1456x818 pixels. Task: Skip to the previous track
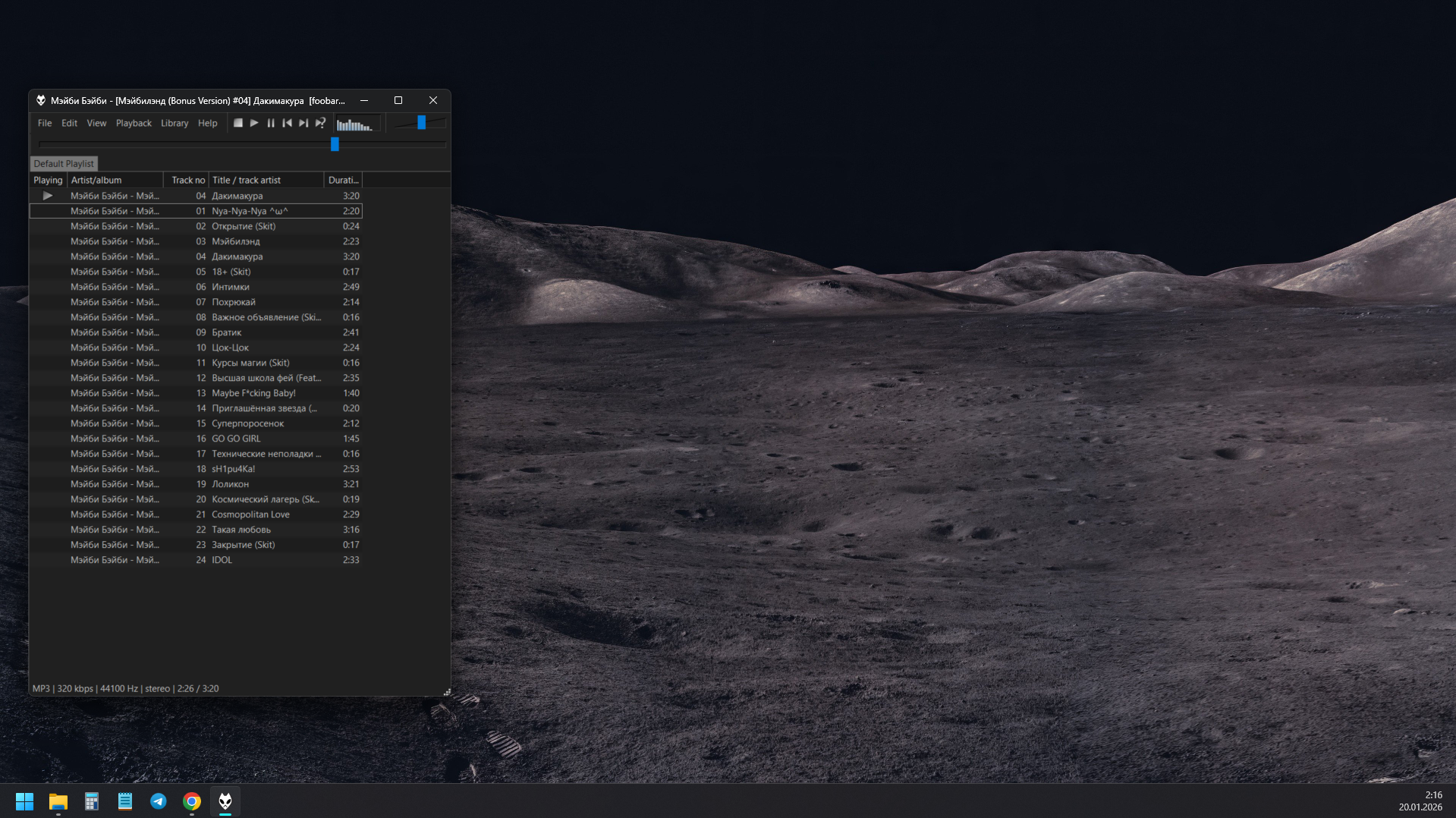point(287,123)
